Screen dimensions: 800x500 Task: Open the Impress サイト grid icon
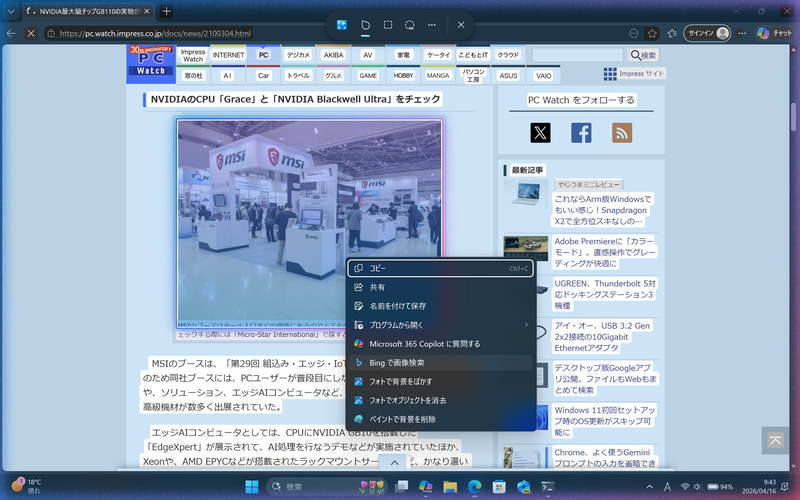point(610,74)
